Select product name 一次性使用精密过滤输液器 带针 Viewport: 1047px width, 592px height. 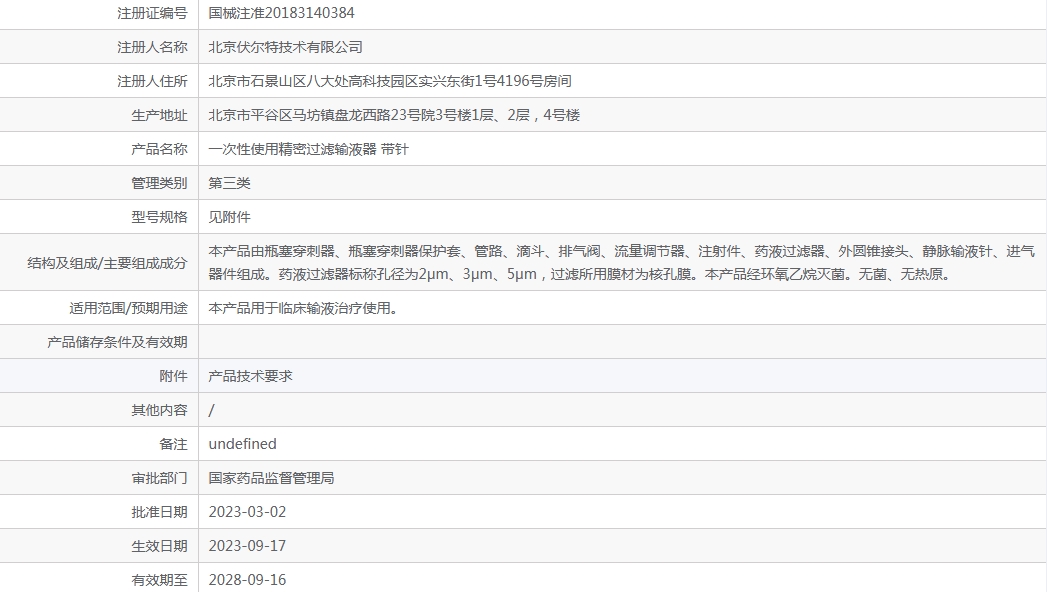[x=308, y=150]
